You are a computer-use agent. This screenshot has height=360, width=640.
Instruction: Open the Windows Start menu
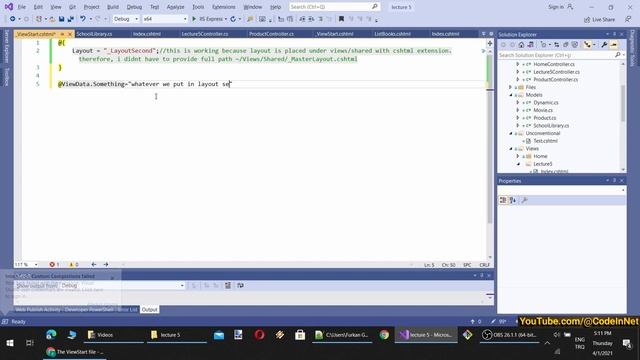pyautogui.click(x=10, y=343)
